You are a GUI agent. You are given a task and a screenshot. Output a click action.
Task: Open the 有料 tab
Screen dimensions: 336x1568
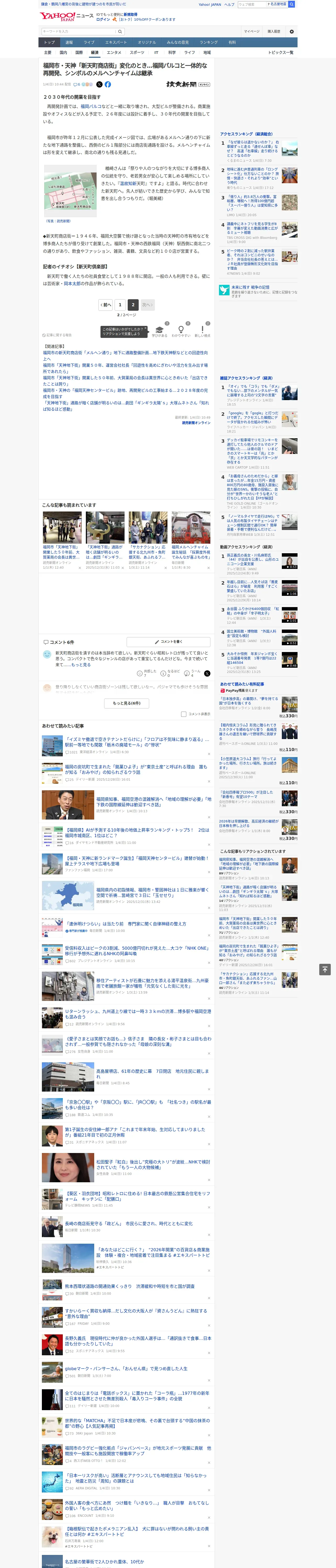coord(232,43)
